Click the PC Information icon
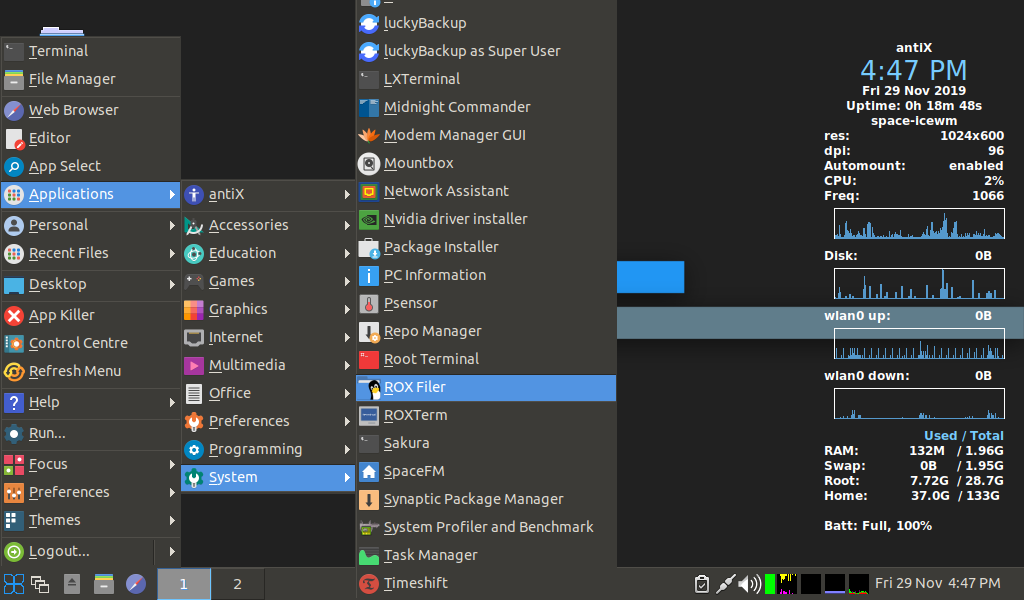This screenshot has height=600, width=1024. 369,276
